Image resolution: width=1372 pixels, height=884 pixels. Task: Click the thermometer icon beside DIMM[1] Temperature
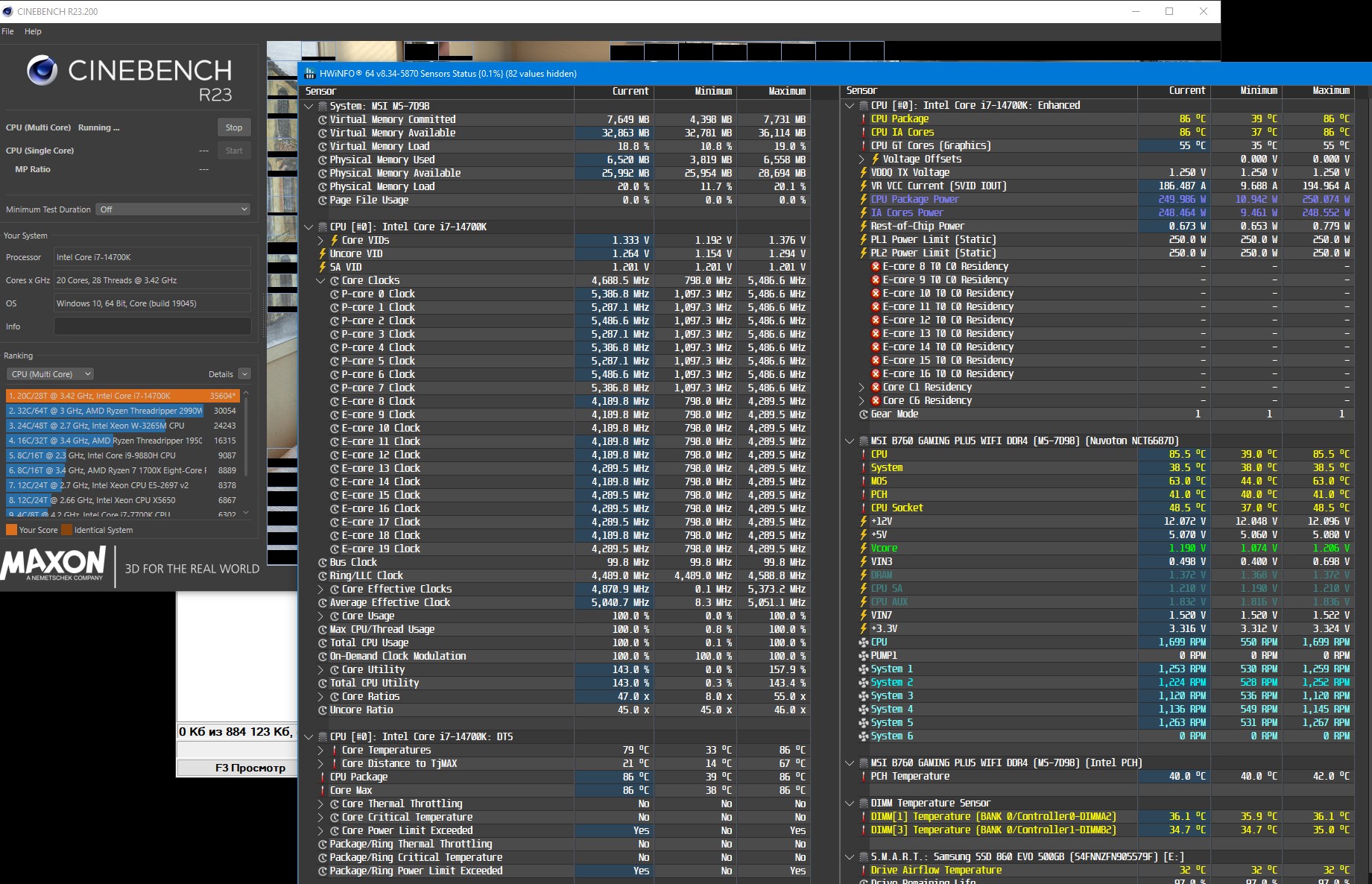click(864, 817)
